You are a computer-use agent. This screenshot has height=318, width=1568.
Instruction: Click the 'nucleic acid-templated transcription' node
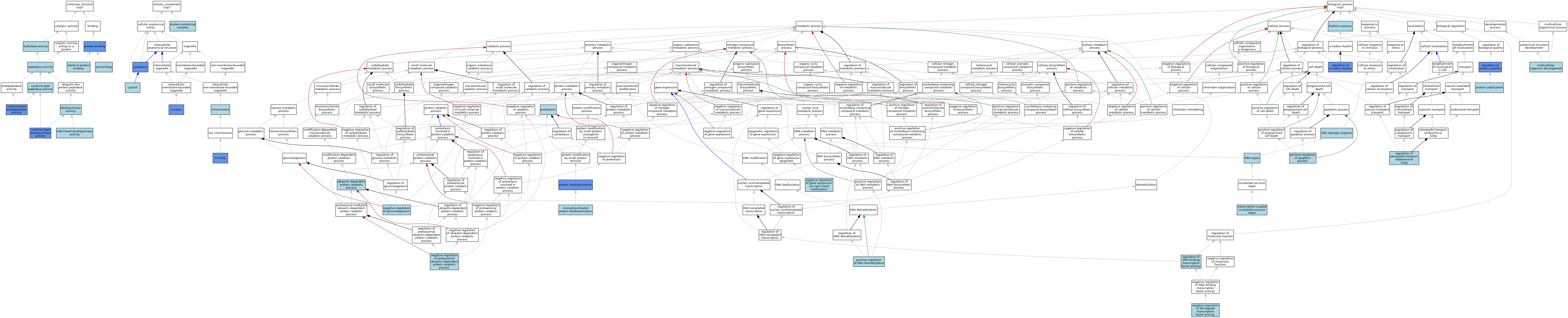pyautogui.click(x=753, y=184)
